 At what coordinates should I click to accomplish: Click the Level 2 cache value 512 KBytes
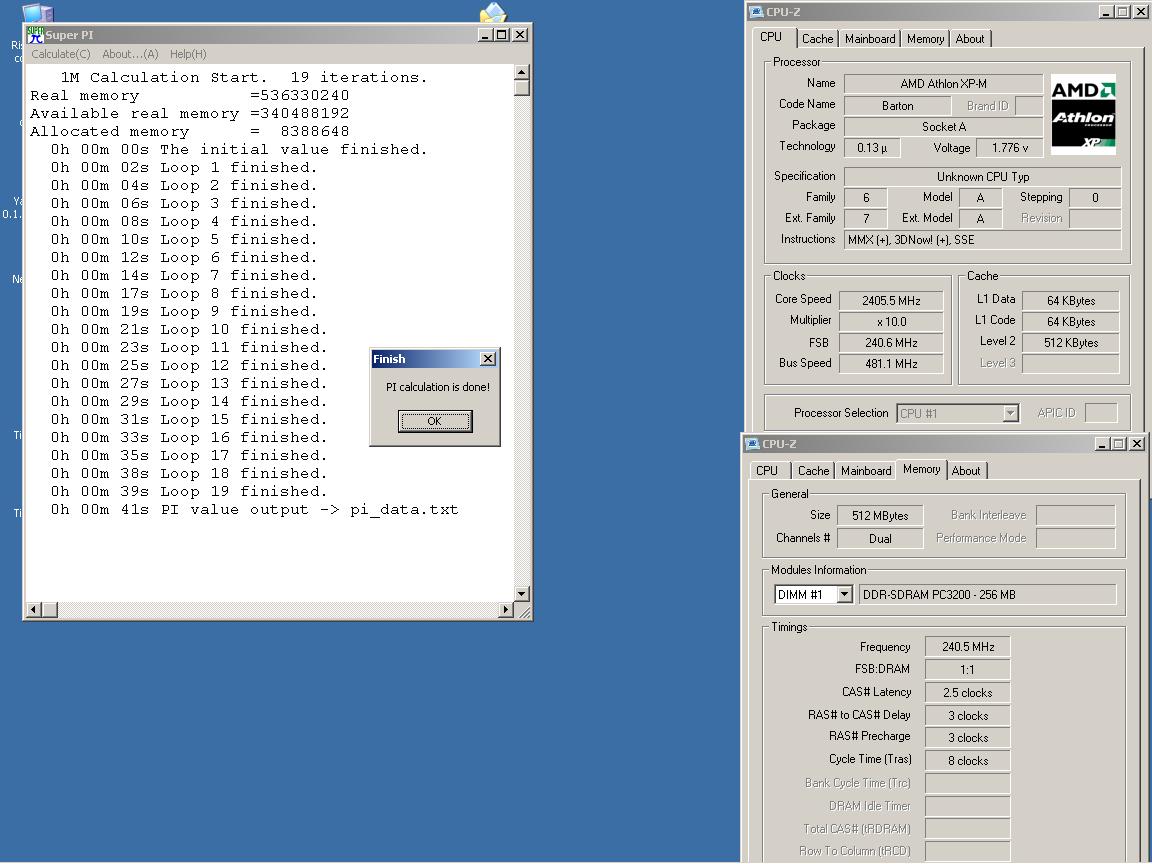coord(1071,343)
